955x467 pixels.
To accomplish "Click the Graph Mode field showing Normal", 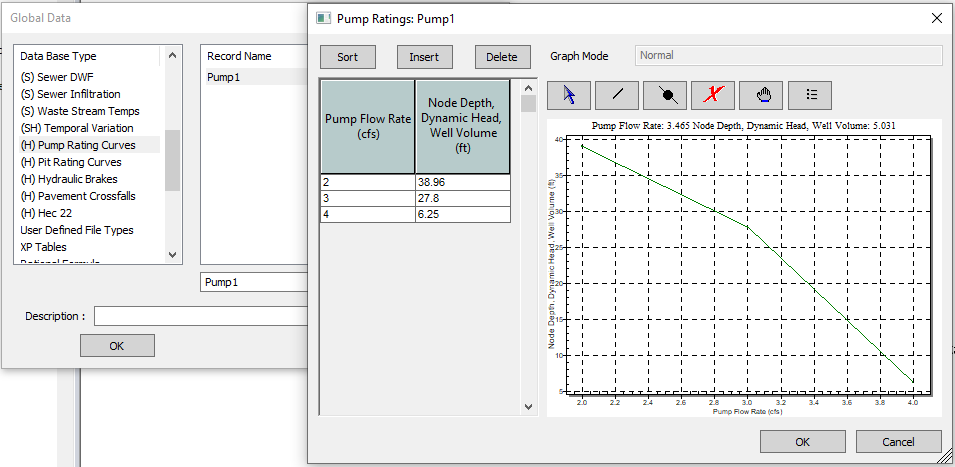I will 788,55.
